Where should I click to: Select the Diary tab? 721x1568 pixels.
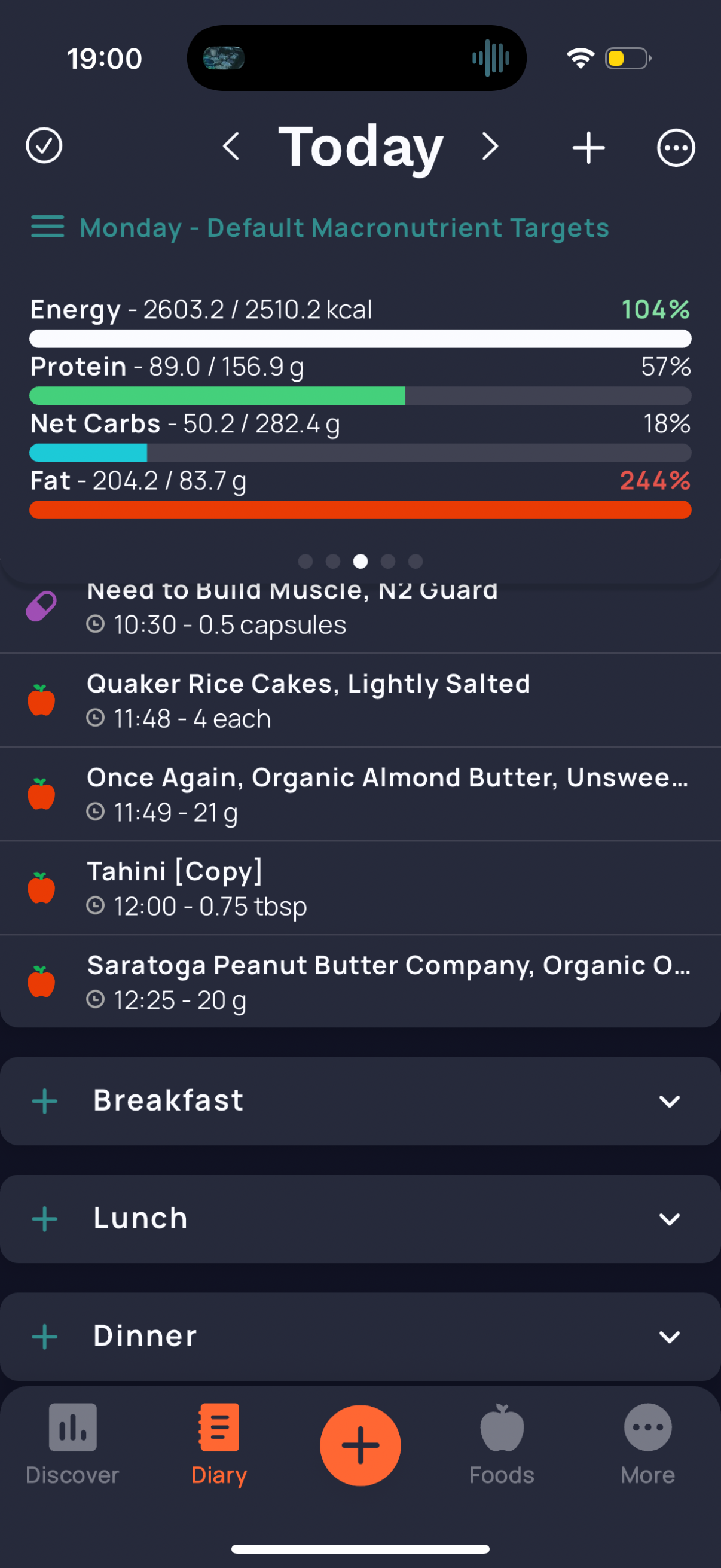(218, 1444)
